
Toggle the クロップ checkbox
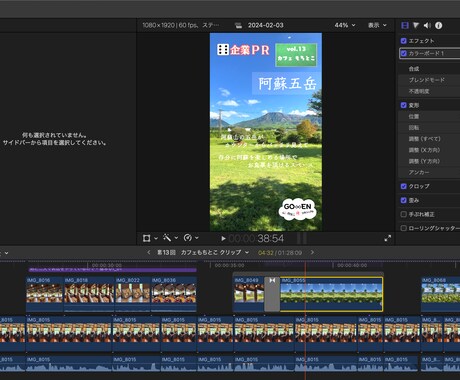(404, 186)
